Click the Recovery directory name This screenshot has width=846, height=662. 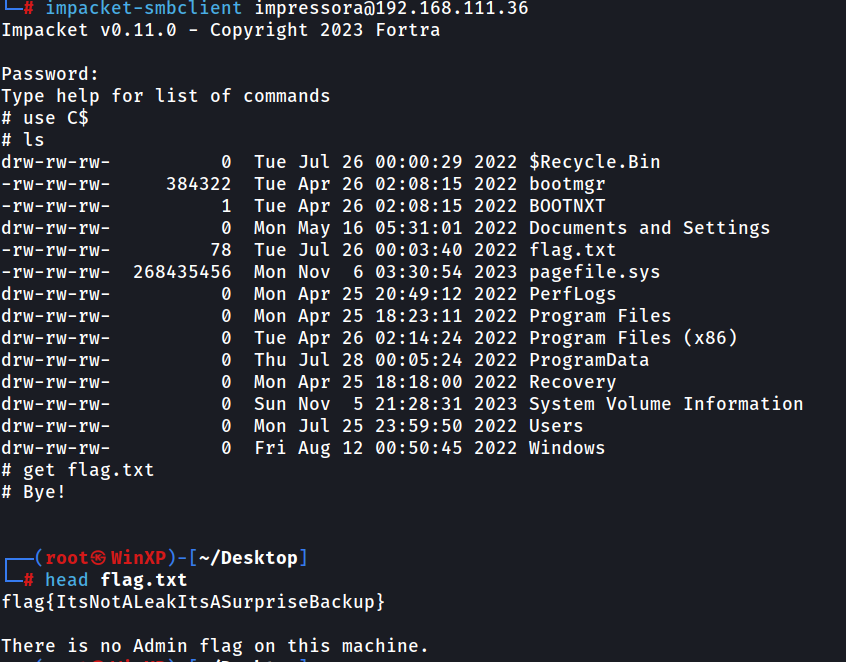572,383
